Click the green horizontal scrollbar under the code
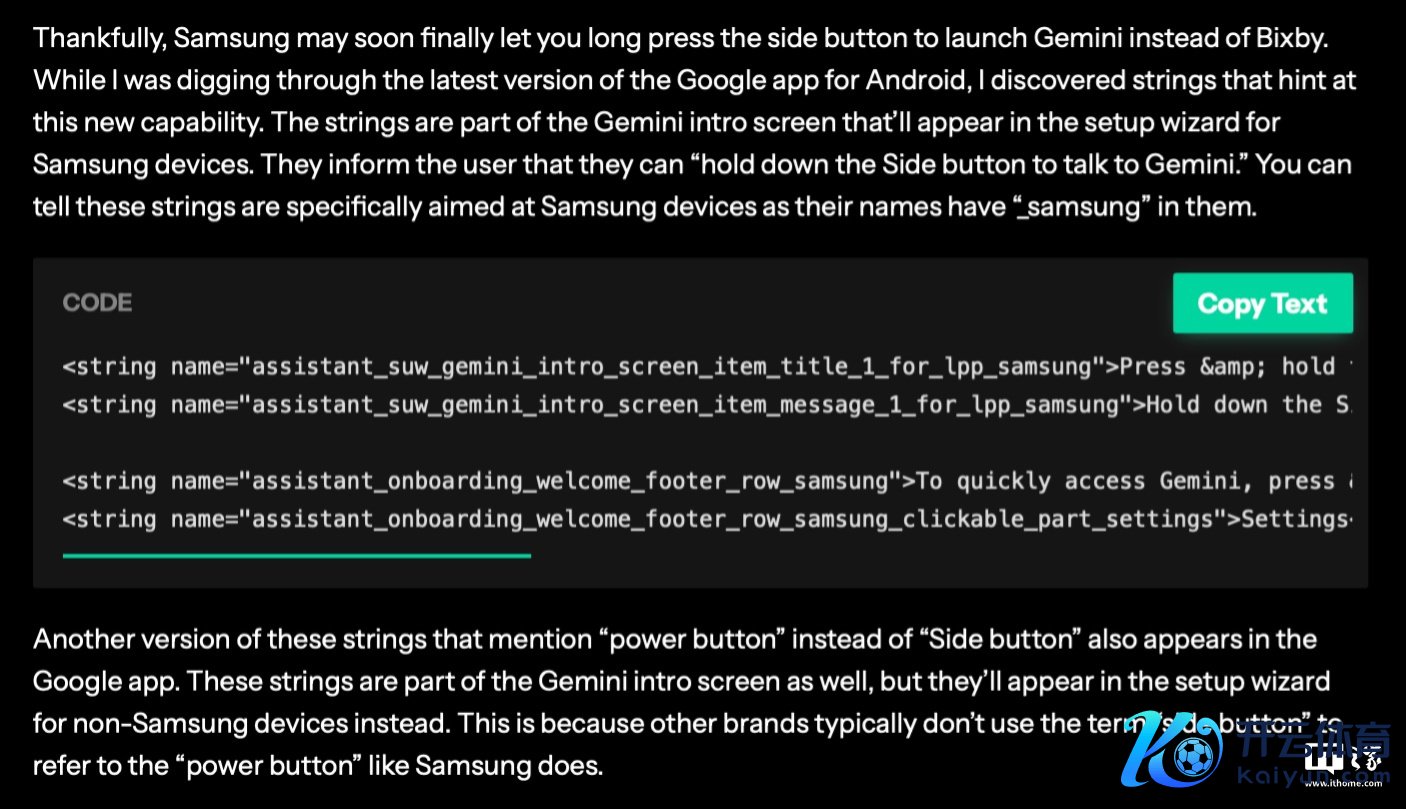The image size is (1406, 809). (296, 555)
